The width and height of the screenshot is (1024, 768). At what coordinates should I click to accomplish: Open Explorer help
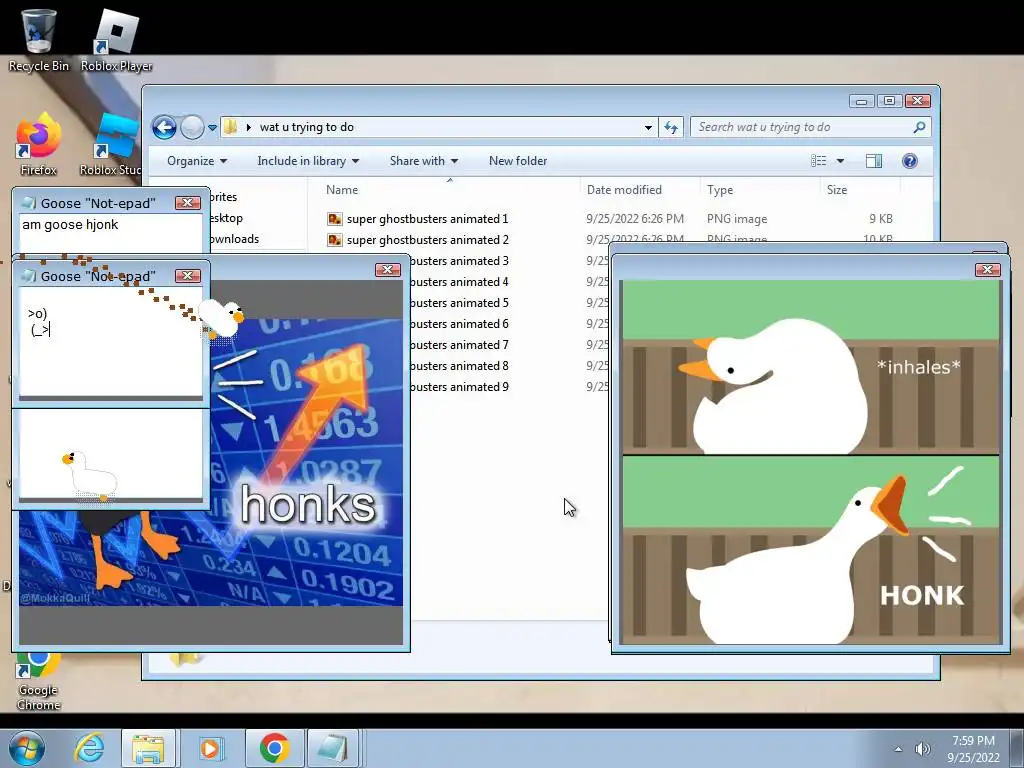(x=909, y=161)
